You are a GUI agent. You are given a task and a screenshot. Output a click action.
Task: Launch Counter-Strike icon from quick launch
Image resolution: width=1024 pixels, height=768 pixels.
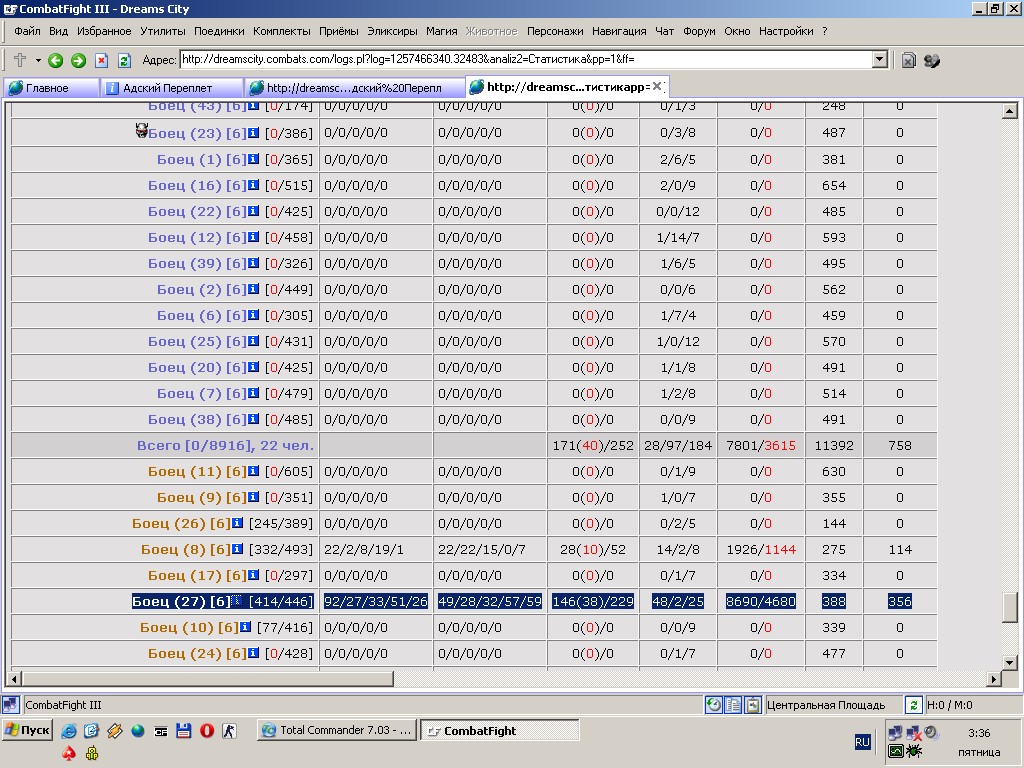[229, 731]
